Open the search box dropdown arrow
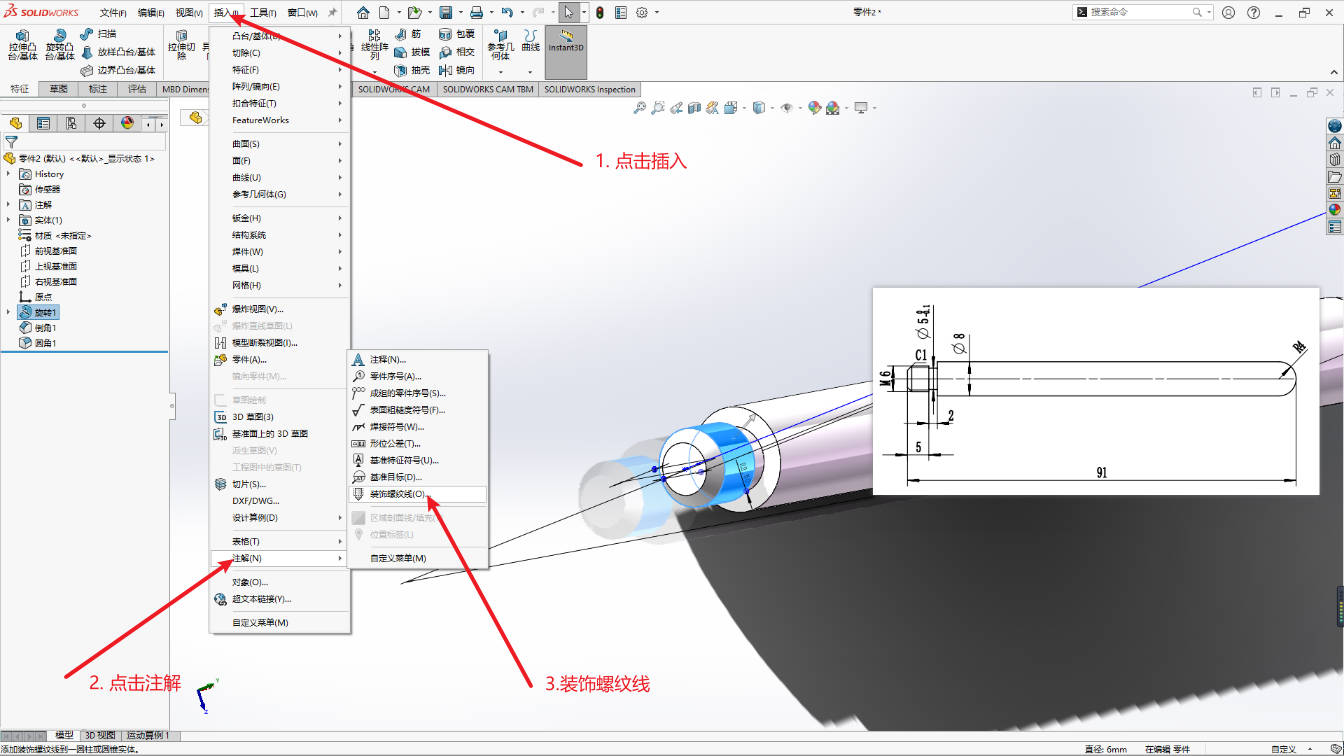 1209,13
